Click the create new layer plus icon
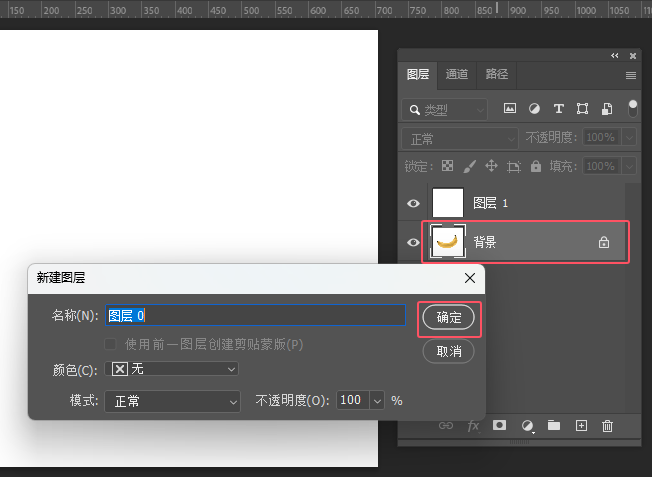The width and height of the screenshot is (652, 477). (x=581, y=425)
